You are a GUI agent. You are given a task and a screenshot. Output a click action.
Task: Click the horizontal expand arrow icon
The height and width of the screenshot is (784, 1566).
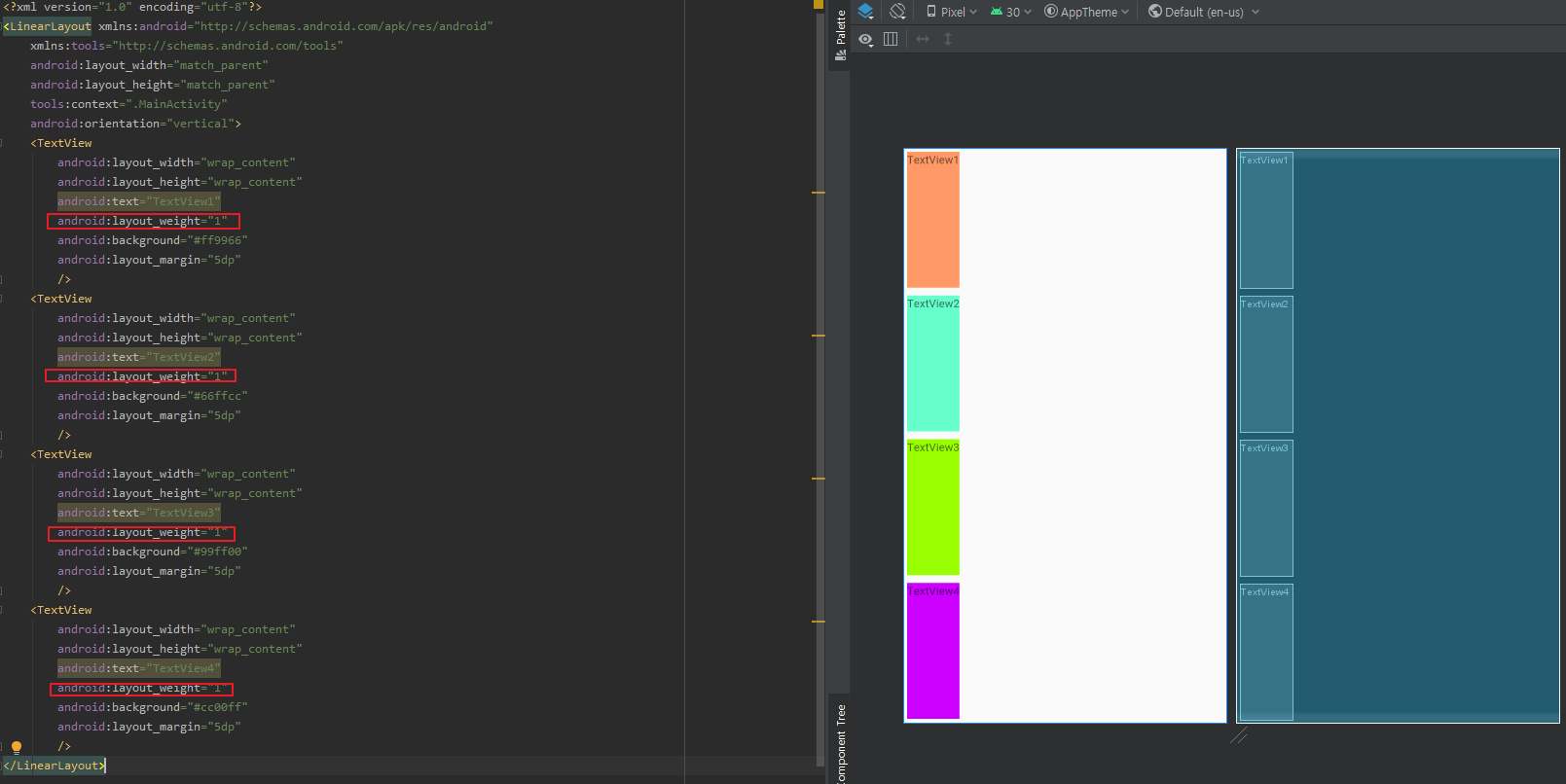pyautogui.click(x=923, y=39)
